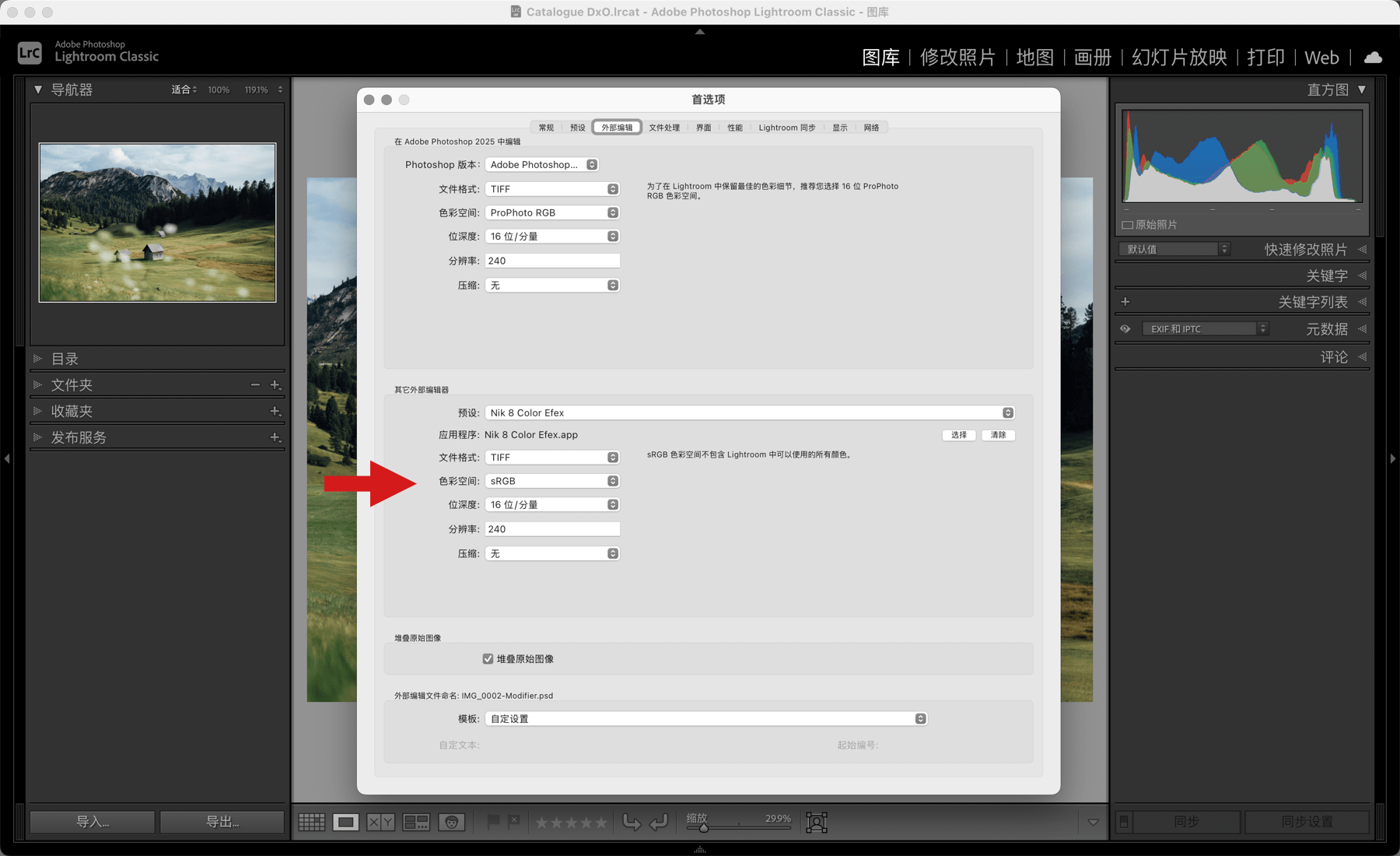Image resolution: width=1400 pixels, height=856 pixels.
Task: Select Loupe view icon in toolbar
Action: coord(346,822)
